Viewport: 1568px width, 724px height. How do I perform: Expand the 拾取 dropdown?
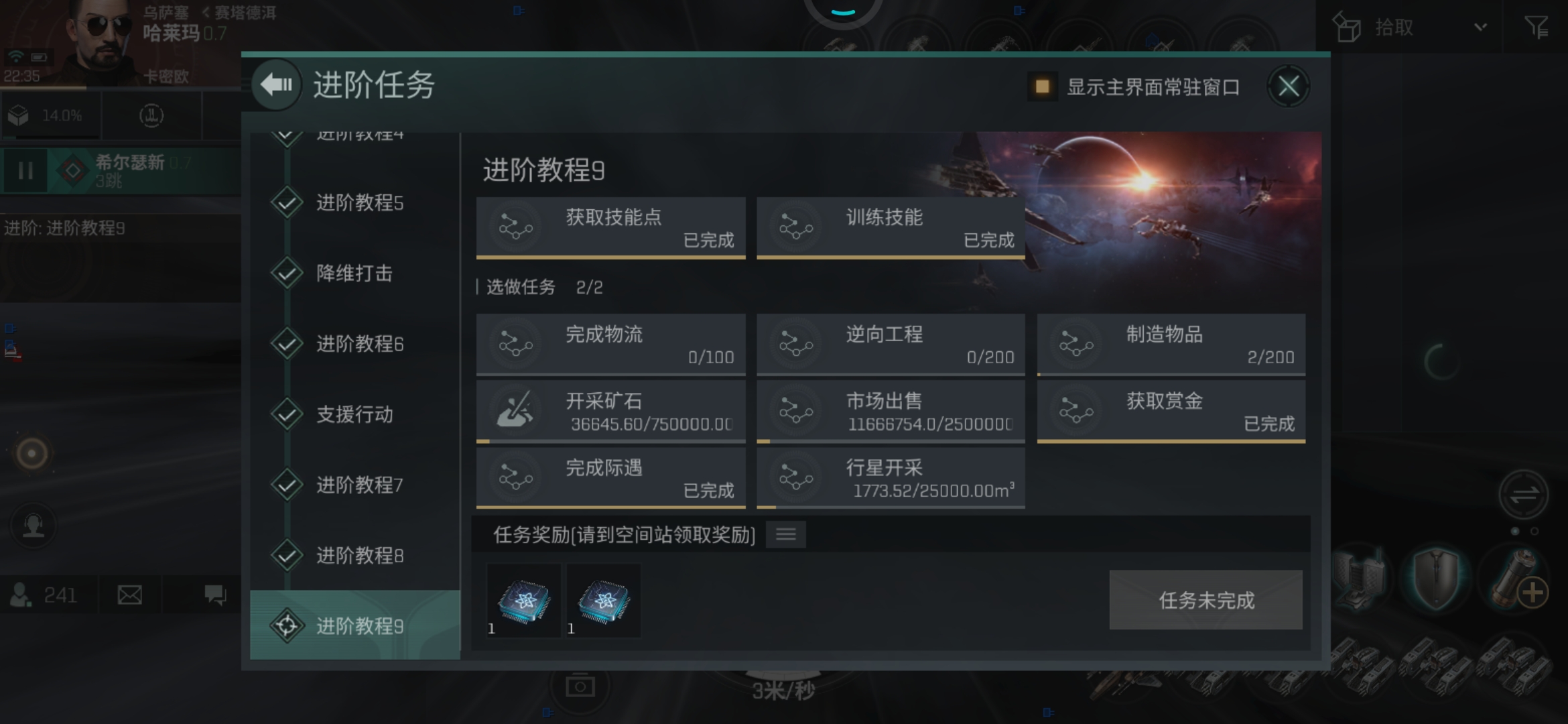(x=1480, y=27)
